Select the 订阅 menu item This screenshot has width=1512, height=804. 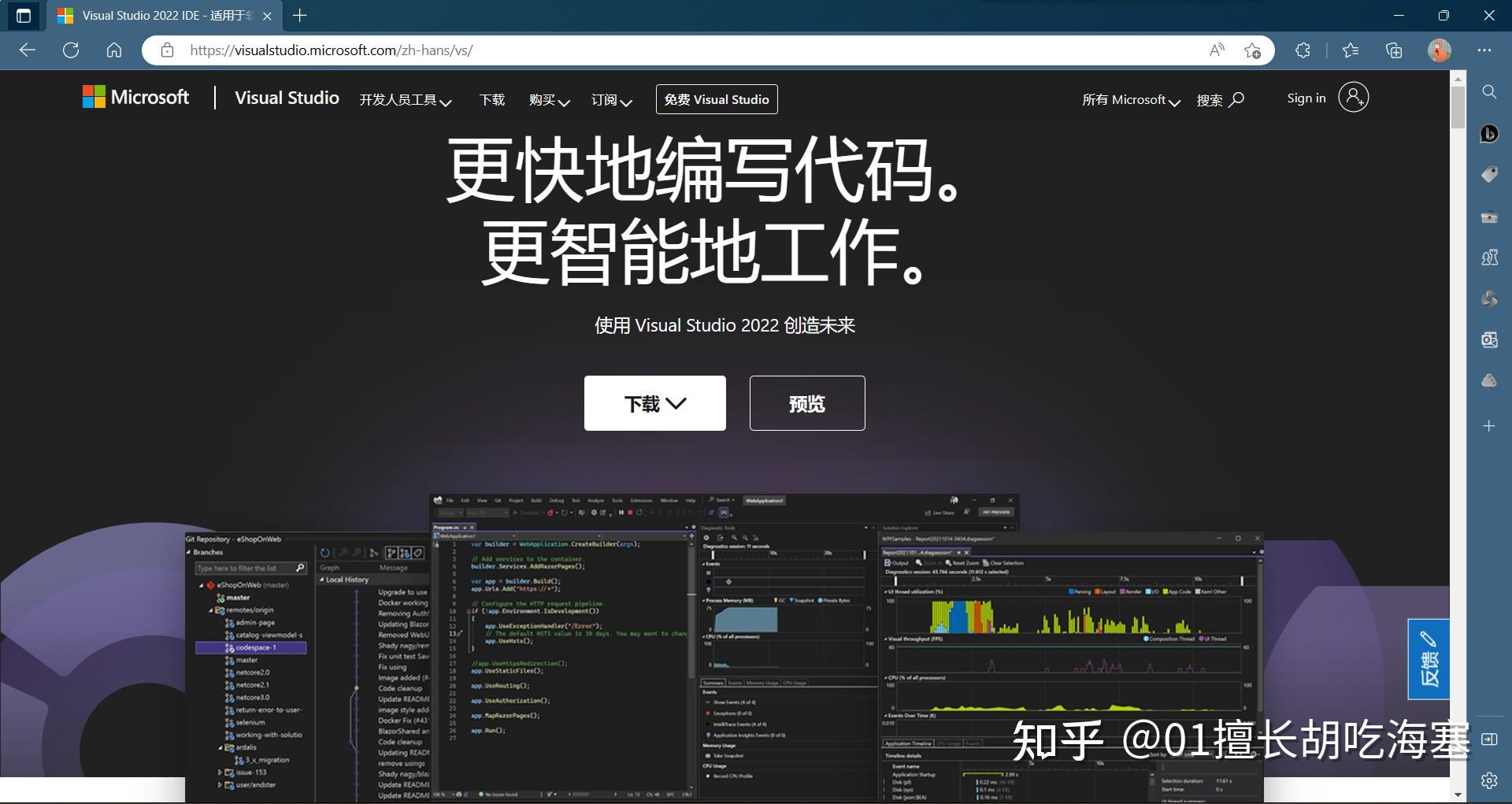pos(611,101)
